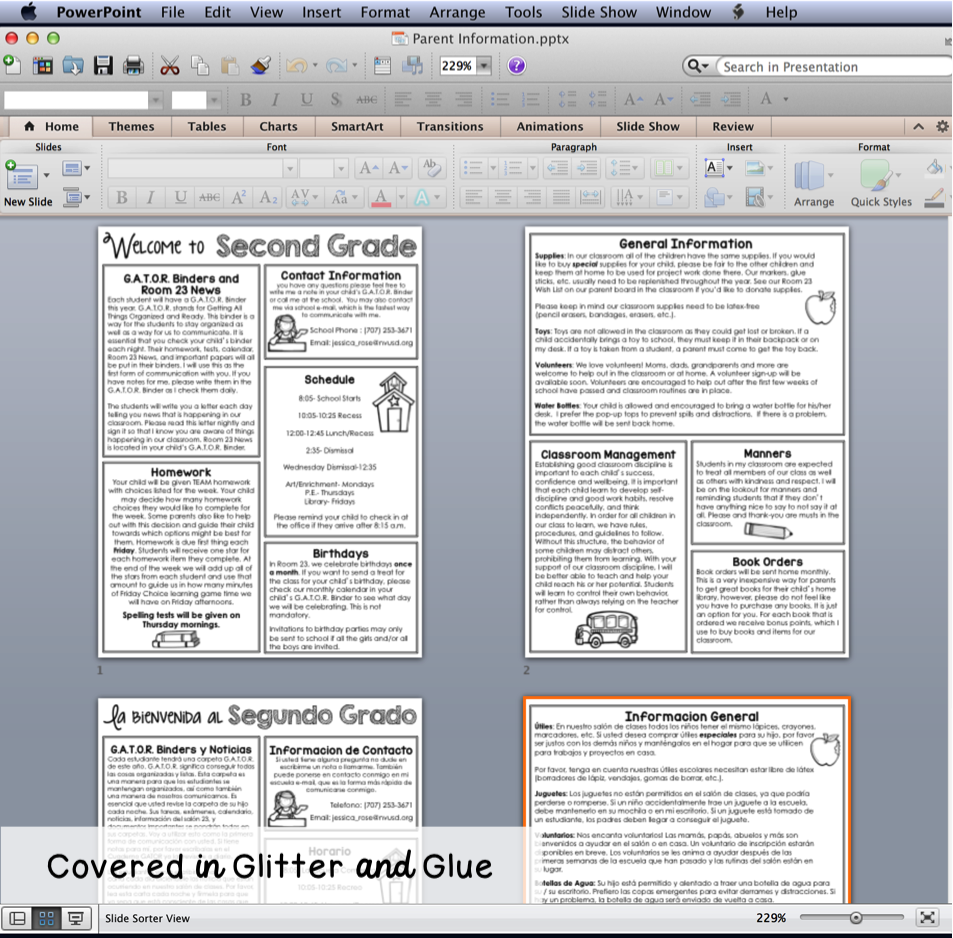Open the Apple menu
Image resolution: width=953 pixels, height=938 pixels.
point(28,12)
